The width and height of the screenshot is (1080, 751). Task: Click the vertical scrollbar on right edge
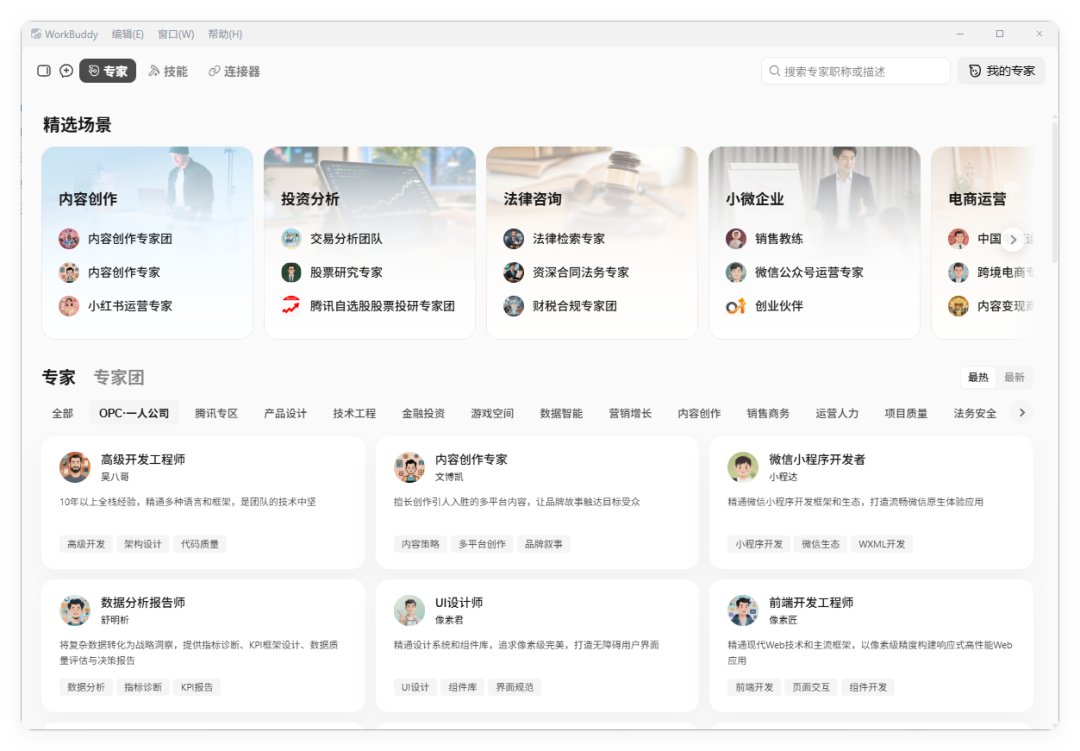pos(1055,193)
